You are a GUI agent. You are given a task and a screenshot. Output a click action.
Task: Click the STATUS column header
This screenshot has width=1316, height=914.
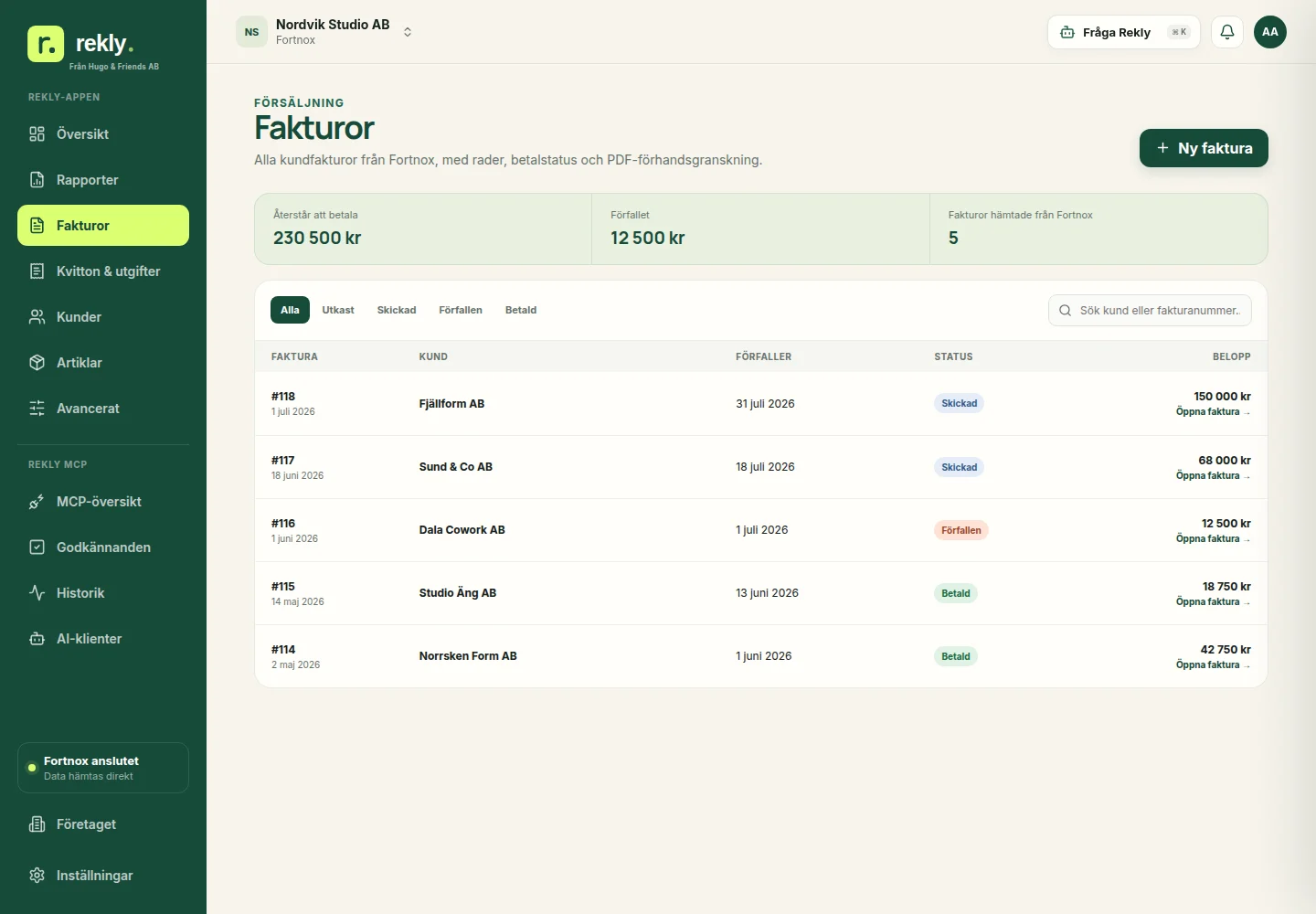(x=953, y=356)
